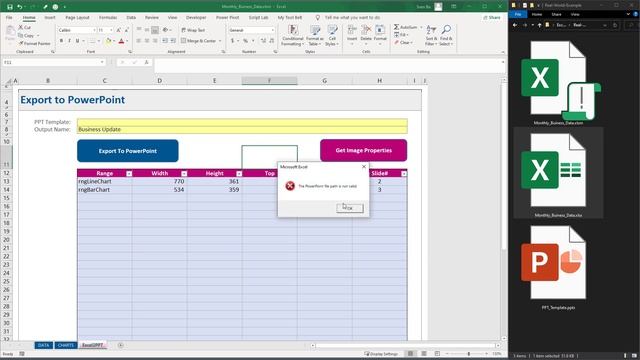Viewport: 640px width, 360px height.
Task: Open the Developer ribbon tab
Action: click(196, 18)
